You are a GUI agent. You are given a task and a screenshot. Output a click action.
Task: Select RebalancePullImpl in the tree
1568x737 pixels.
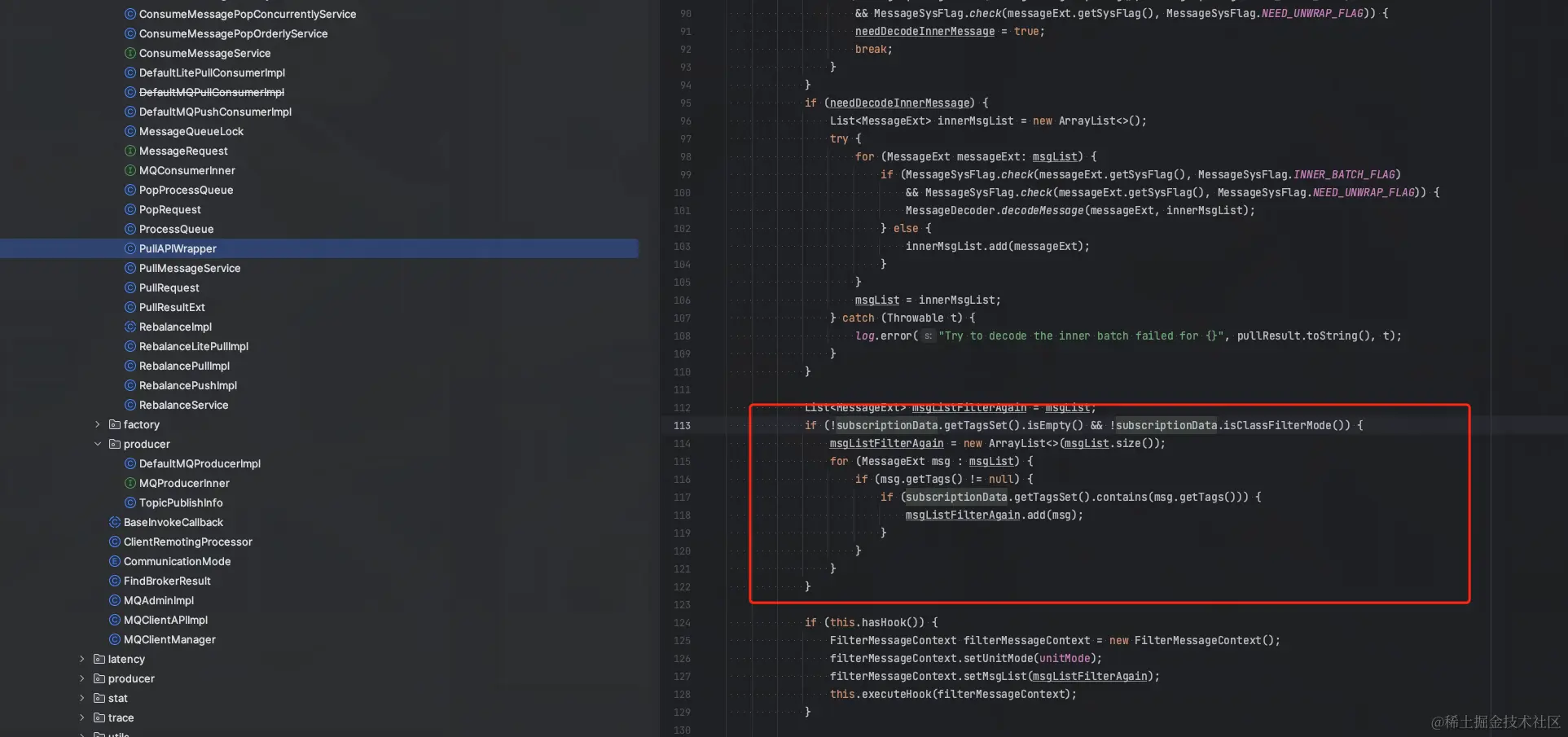(185, 366)
